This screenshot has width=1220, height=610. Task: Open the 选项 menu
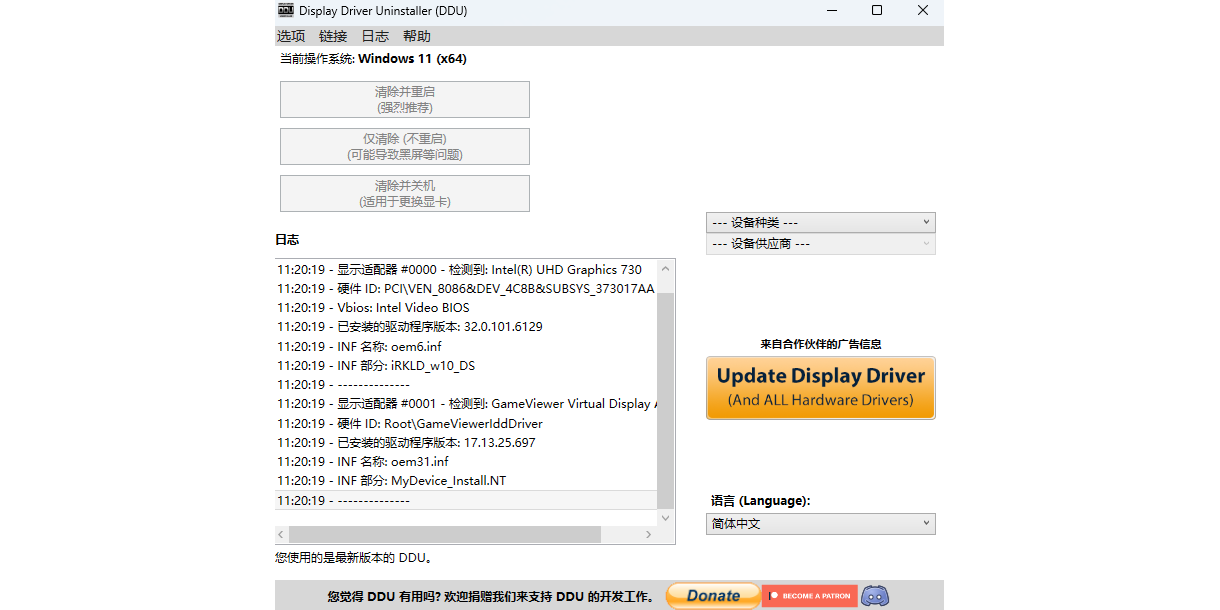click(x=291, y=36)
